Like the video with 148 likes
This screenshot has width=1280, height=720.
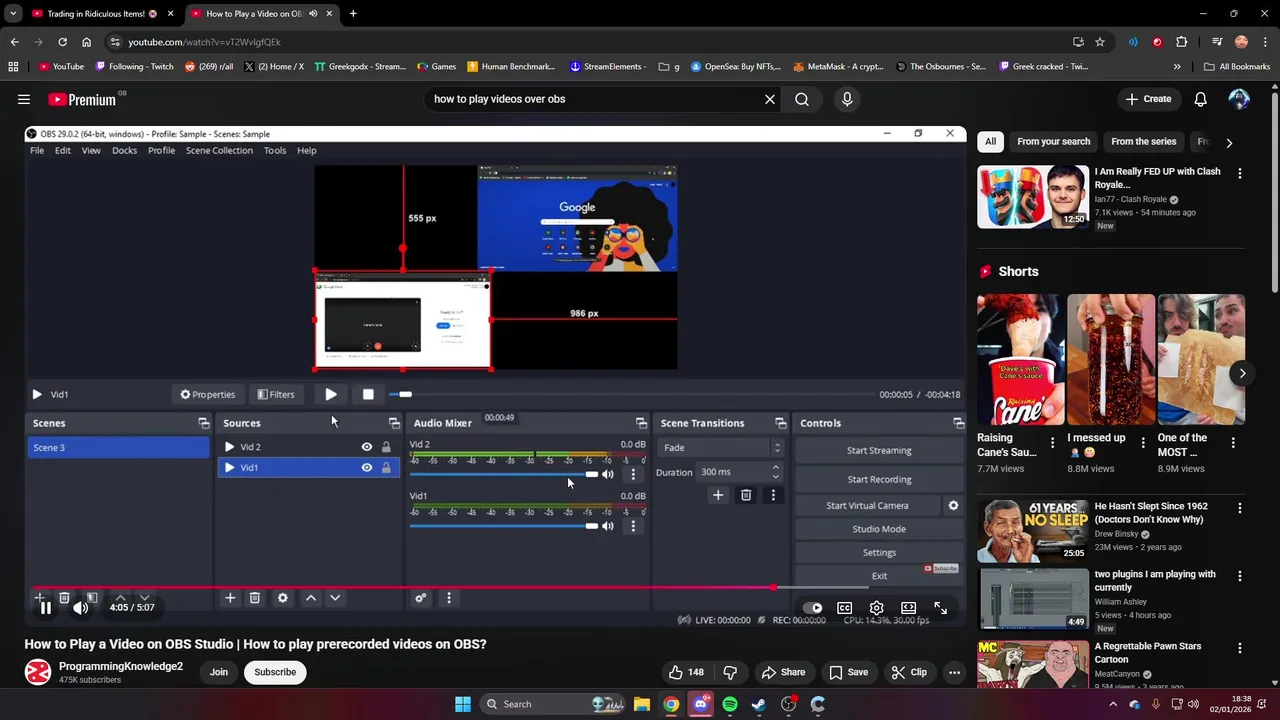pyautogui.click(x=686, y=672)
